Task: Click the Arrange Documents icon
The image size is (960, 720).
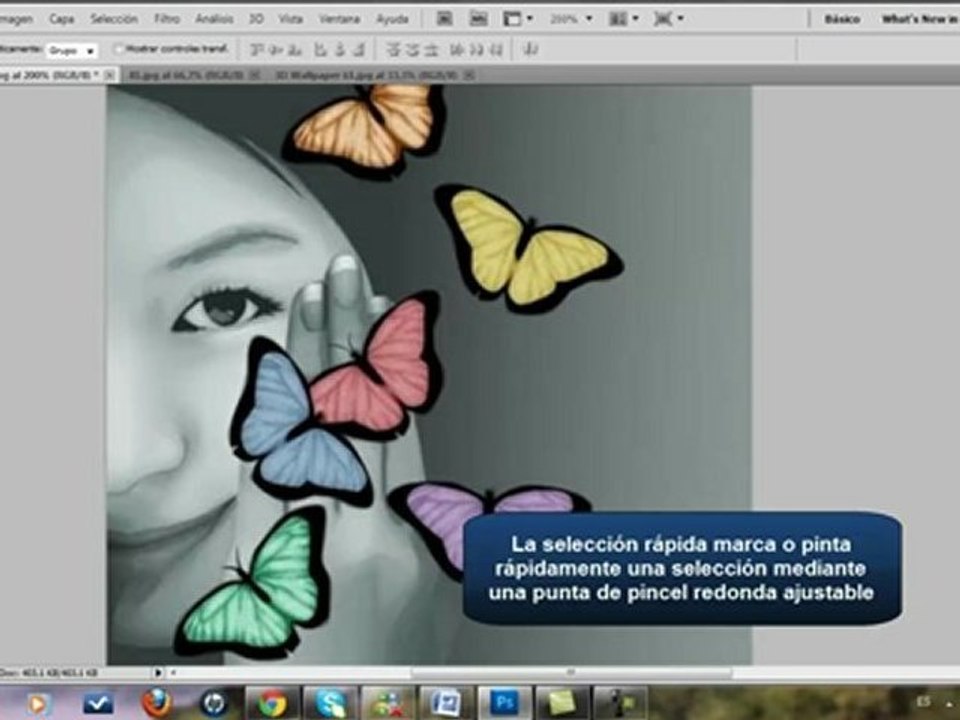Action: click(x=618, y=19)
